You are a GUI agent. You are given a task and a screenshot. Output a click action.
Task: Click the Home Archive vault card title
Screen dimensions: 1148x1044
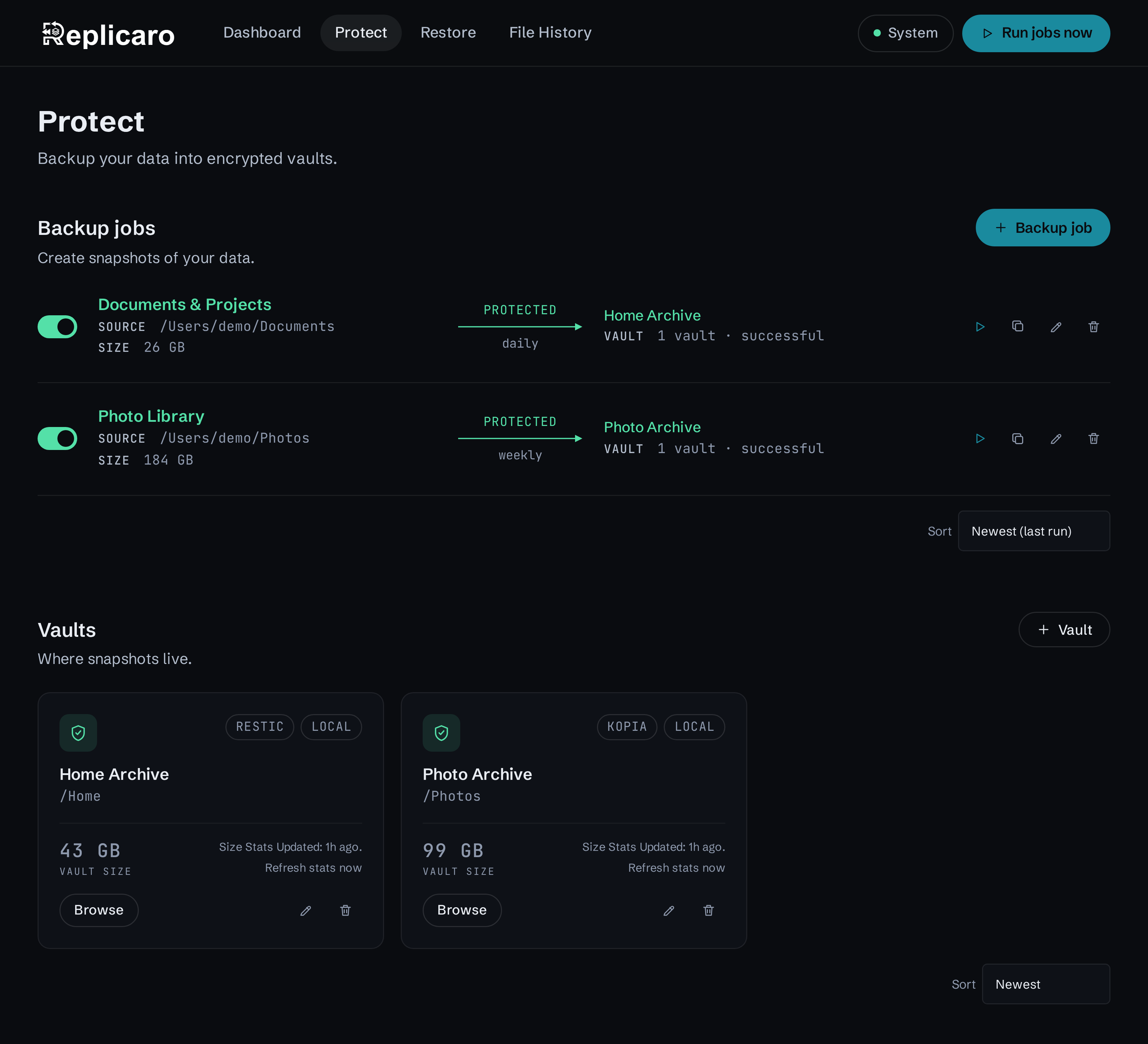(x=114, y=774)
